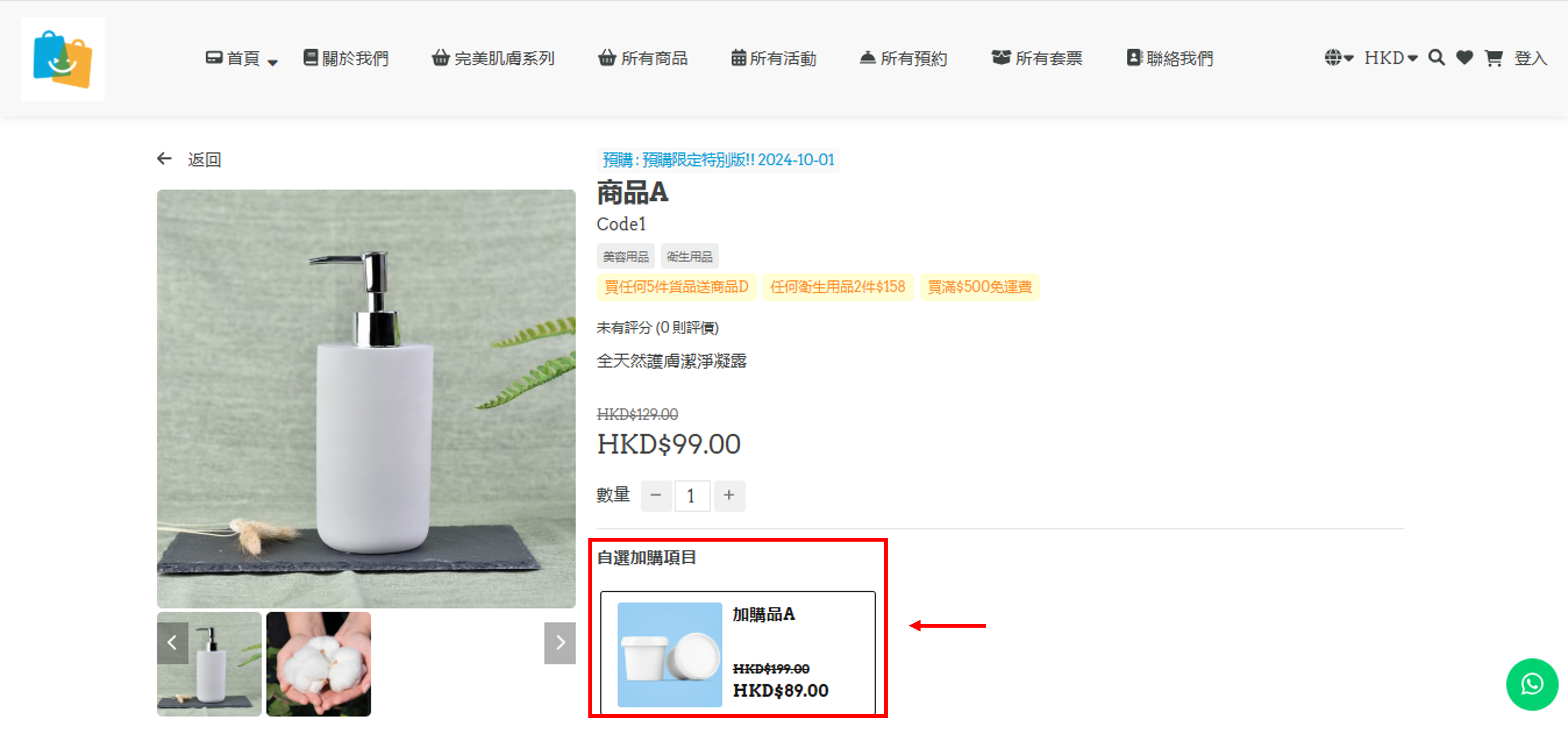Click the 買滿$500免運費 promotion tag
Viewport: 1568px width, 734px height.
979,287
